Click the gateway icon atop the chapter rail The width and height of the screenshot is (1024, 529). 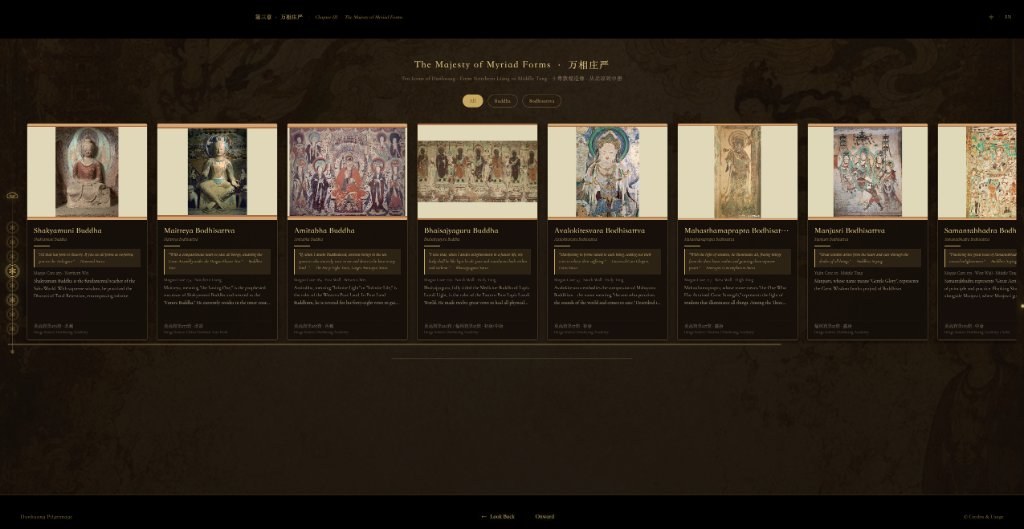click(12, 195)
